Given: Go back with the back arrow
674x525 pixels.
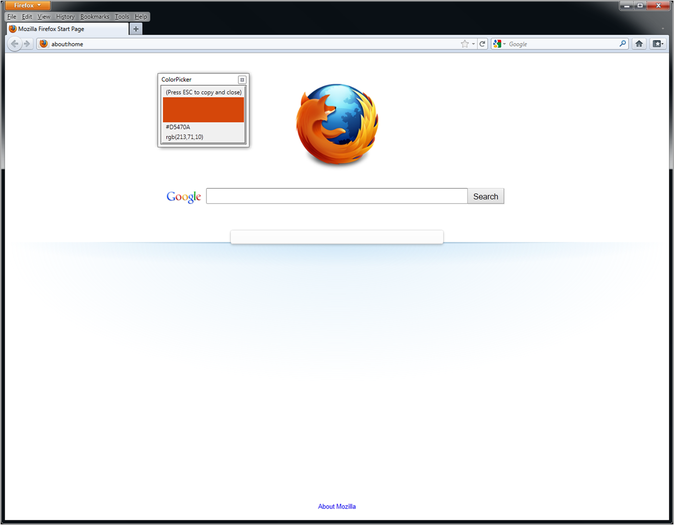Looking at the screenshot, I should point(15,44).
